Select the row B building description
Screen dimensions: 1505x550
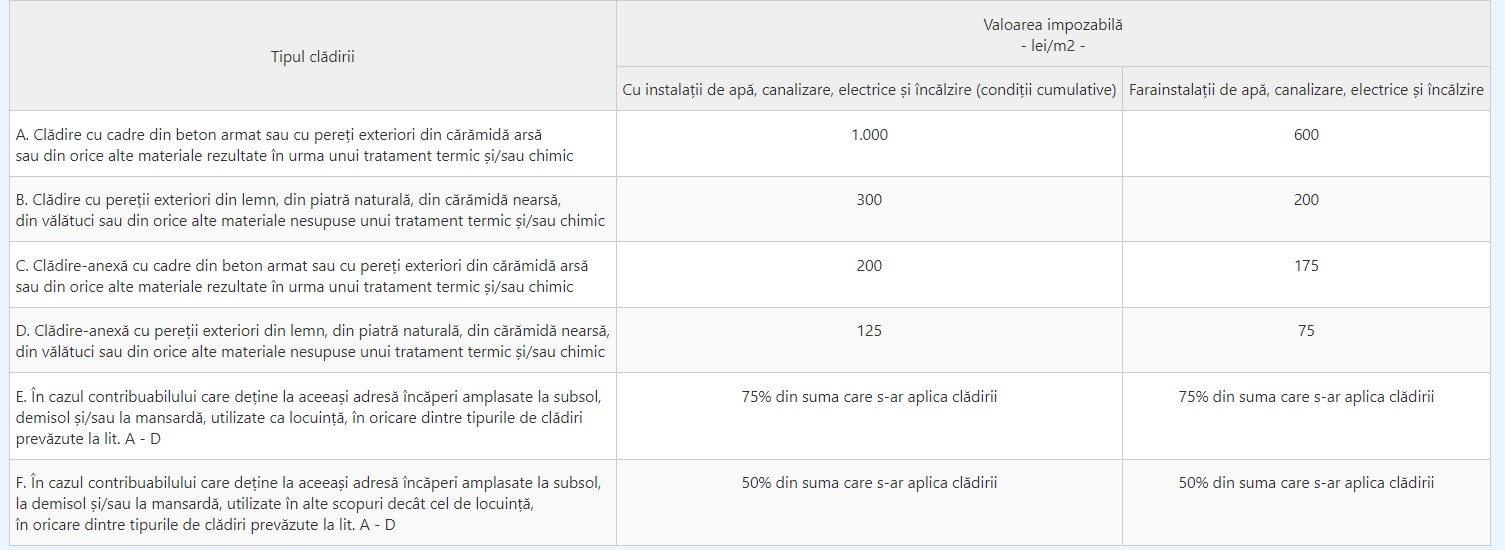pos(310,210)
